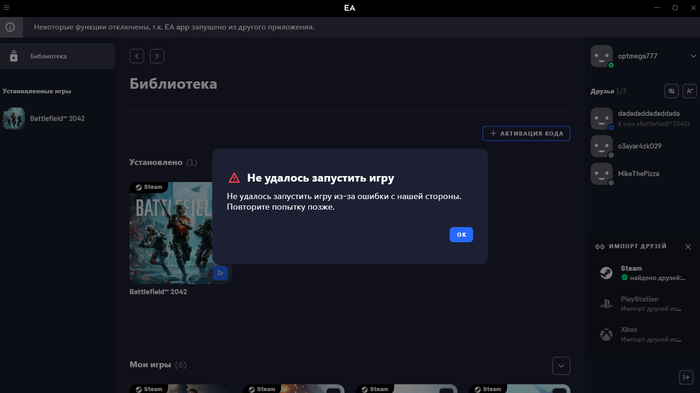This screenshot has height=393, width=700.
Task: Launch Battlefield 2042 with the blue play icon
Action: [x=220, y=273]
